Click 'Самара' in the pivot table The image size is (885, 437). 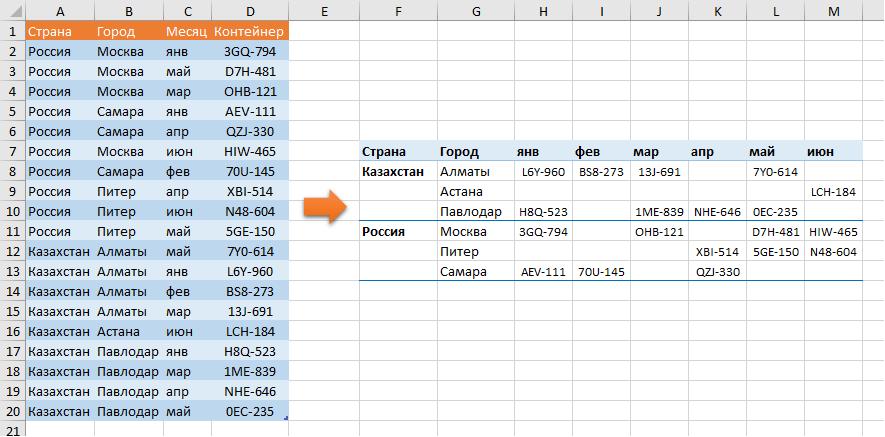[463, 272]
